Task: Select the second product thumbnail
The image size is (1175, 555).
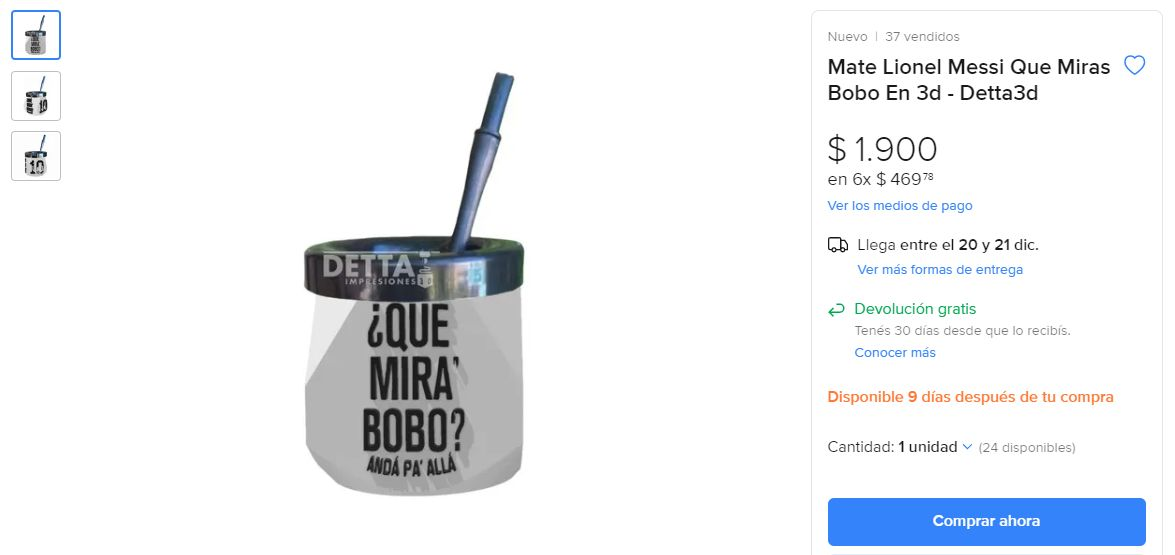Action: click(x=36, y=96)
